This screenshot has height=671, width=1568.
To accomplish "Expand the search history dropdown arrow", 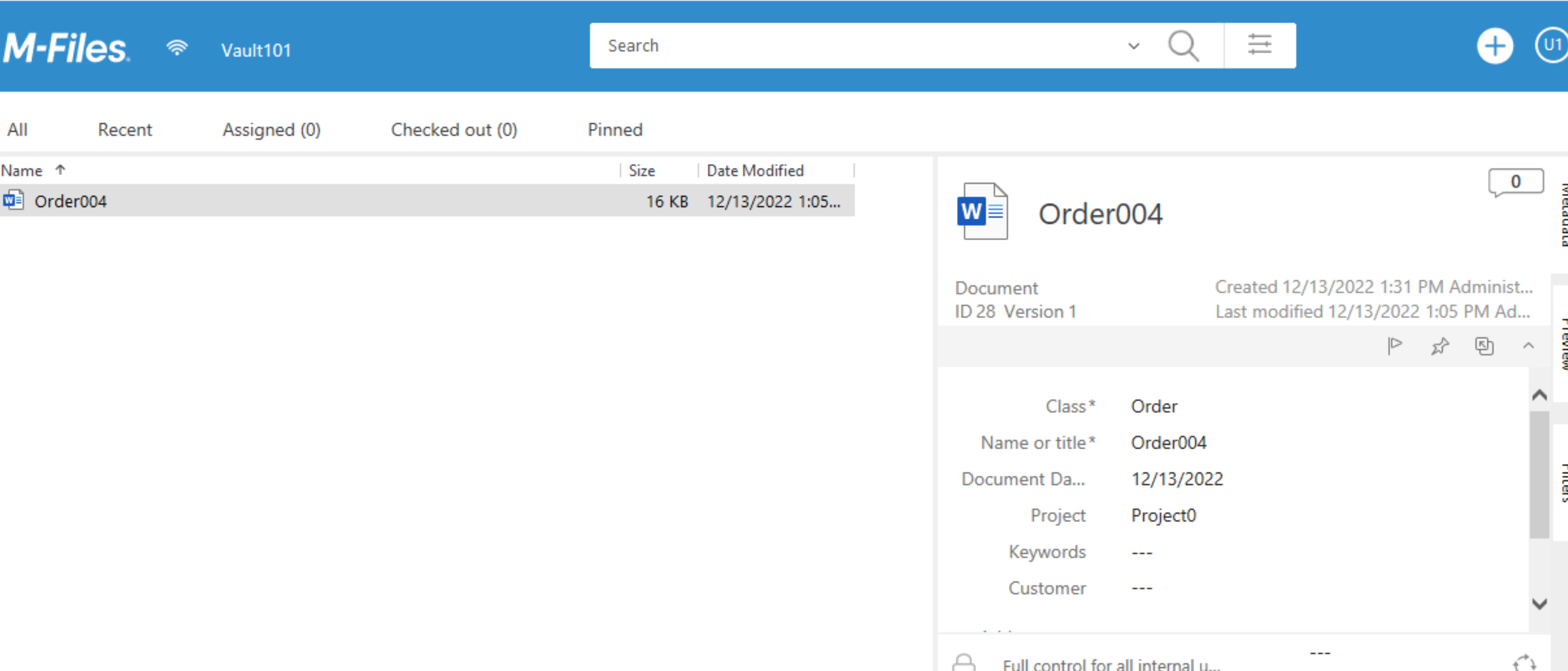I will click(x=1133, y=46).
